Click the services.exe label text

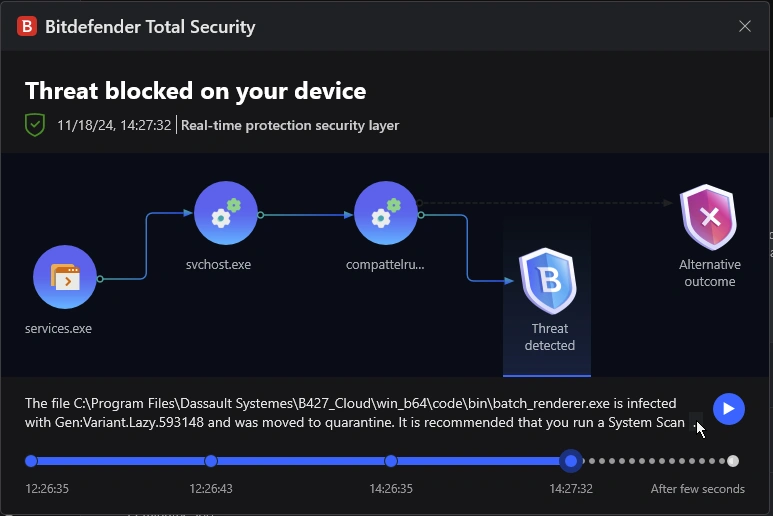(58, 328)
